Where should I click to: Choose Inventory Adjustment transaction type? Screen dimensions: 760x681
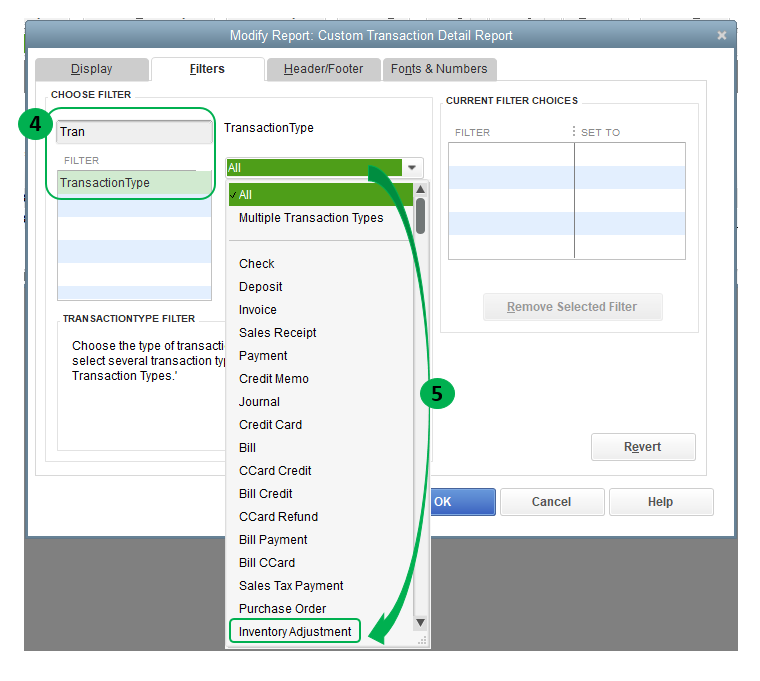pos(295,632)
